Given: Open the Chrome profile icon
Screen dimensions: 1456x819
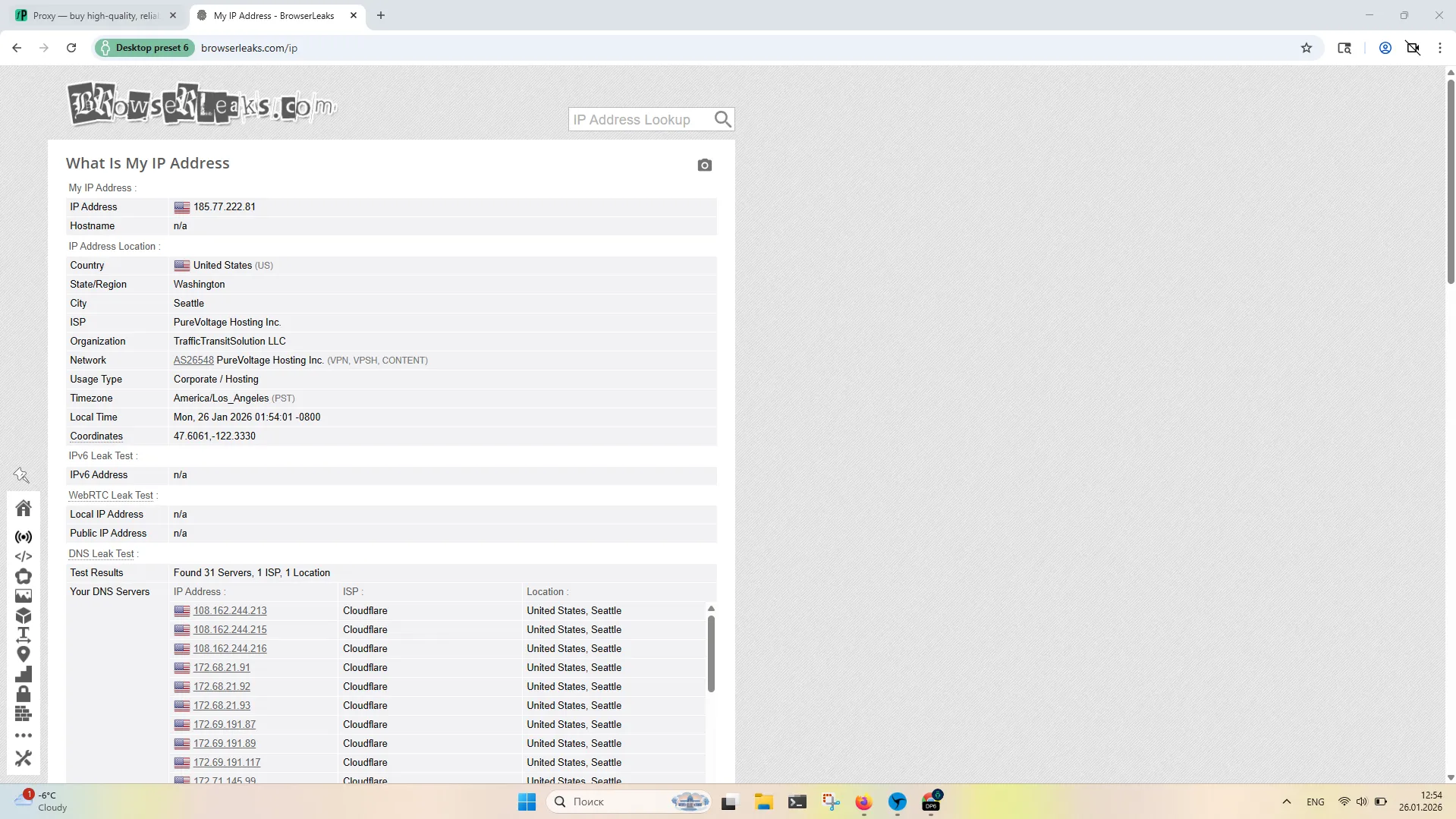Looking at the screenshot, I should click(1385, 48).
